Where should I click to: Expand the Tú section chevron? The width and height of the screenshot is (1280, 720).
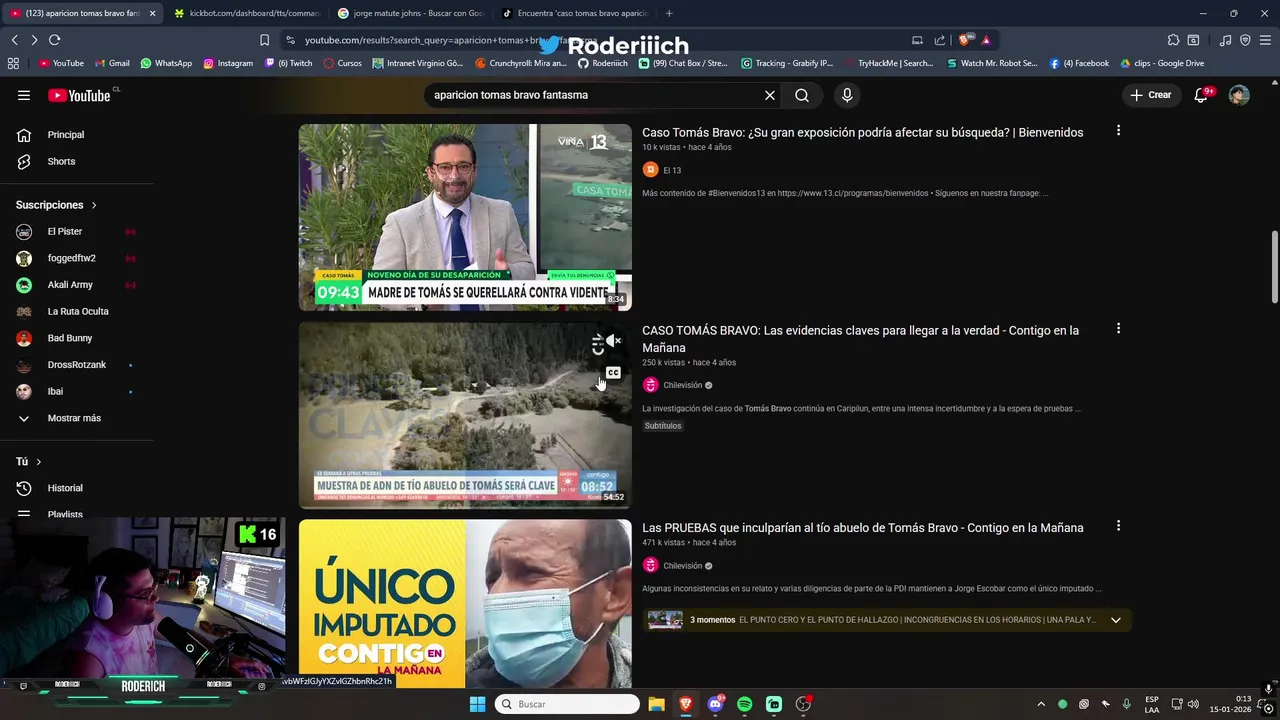pos(39,462)
